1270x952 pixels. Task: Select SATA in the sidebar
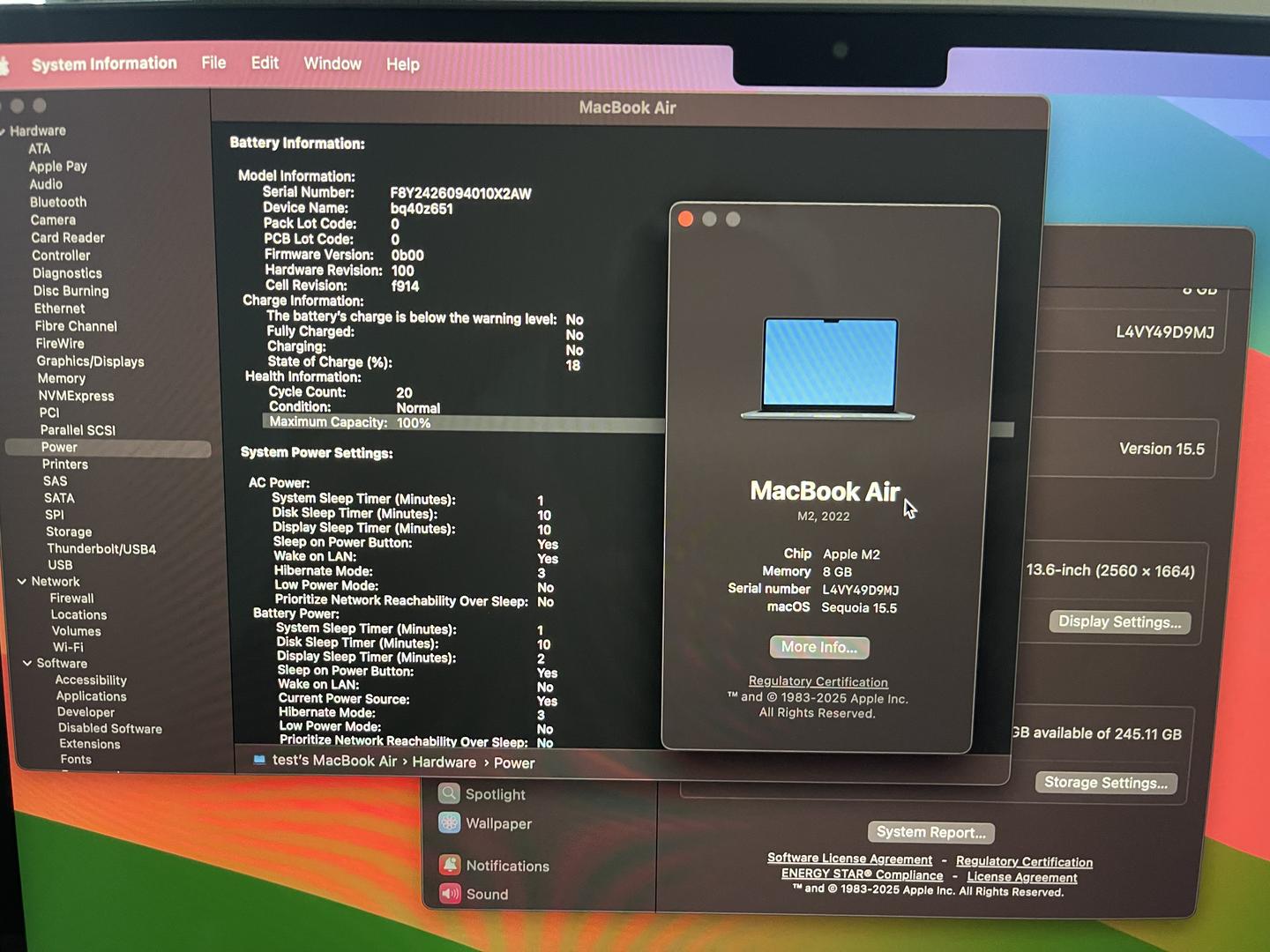coord(59,498)
